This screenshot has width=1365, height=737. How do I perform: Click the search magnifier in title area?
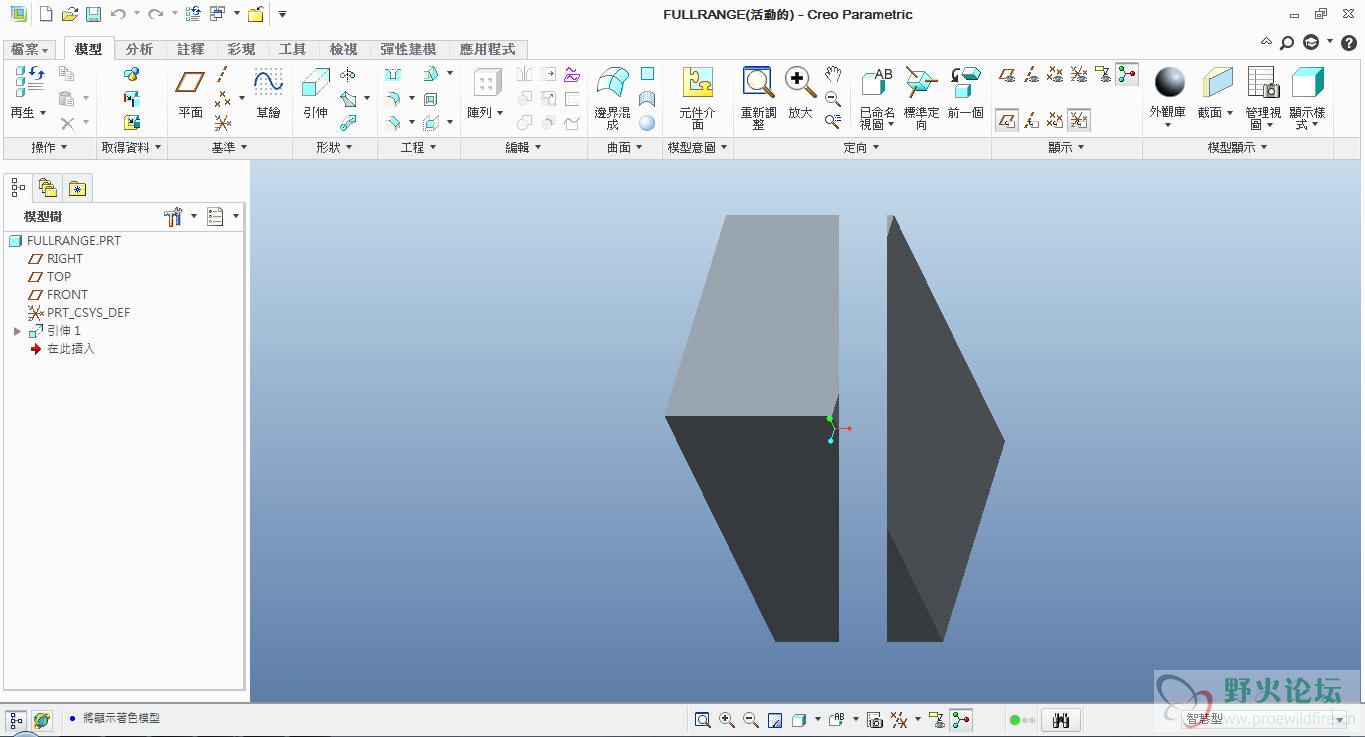coord(1287,43)
